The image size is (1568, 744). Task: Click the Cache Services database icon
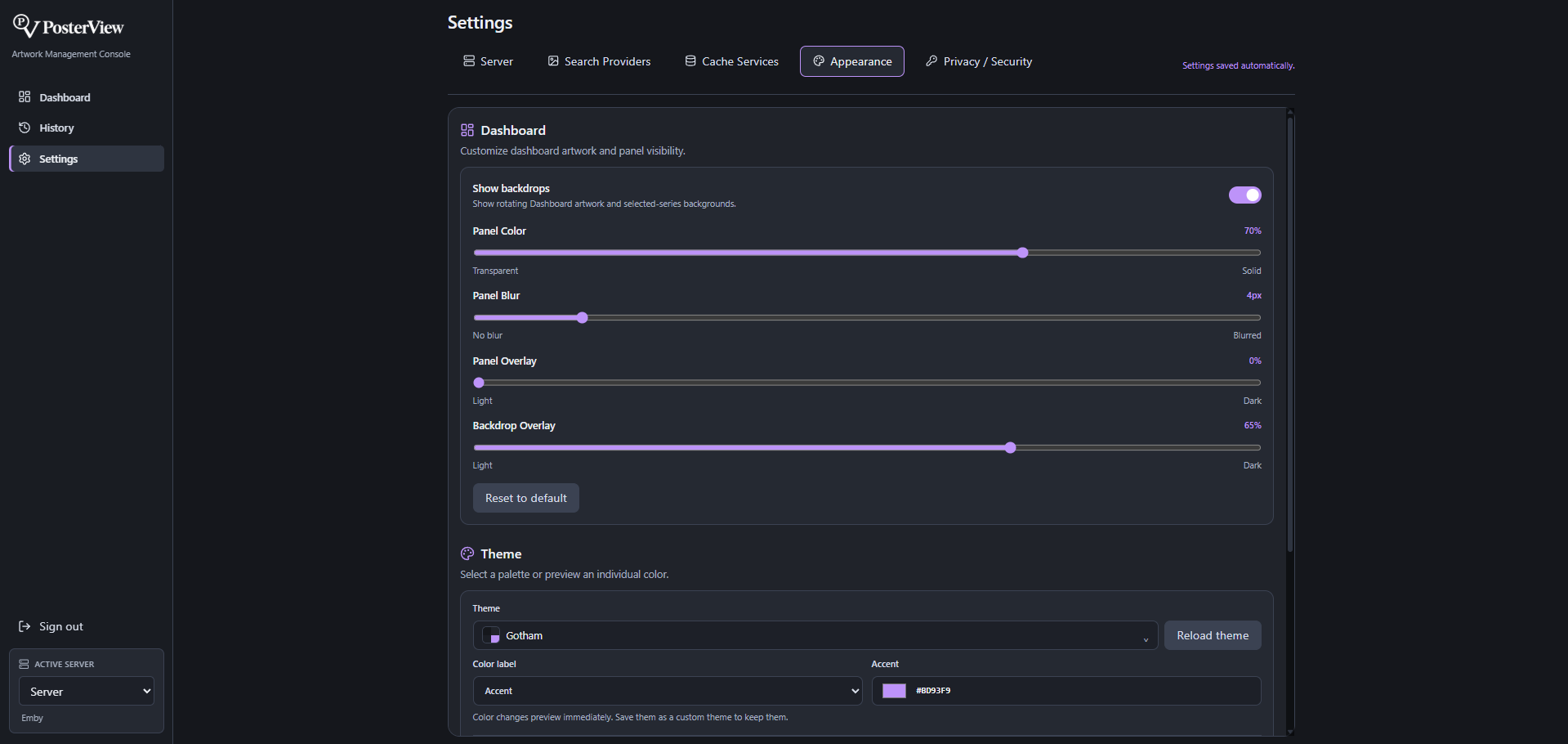point(690,61)
